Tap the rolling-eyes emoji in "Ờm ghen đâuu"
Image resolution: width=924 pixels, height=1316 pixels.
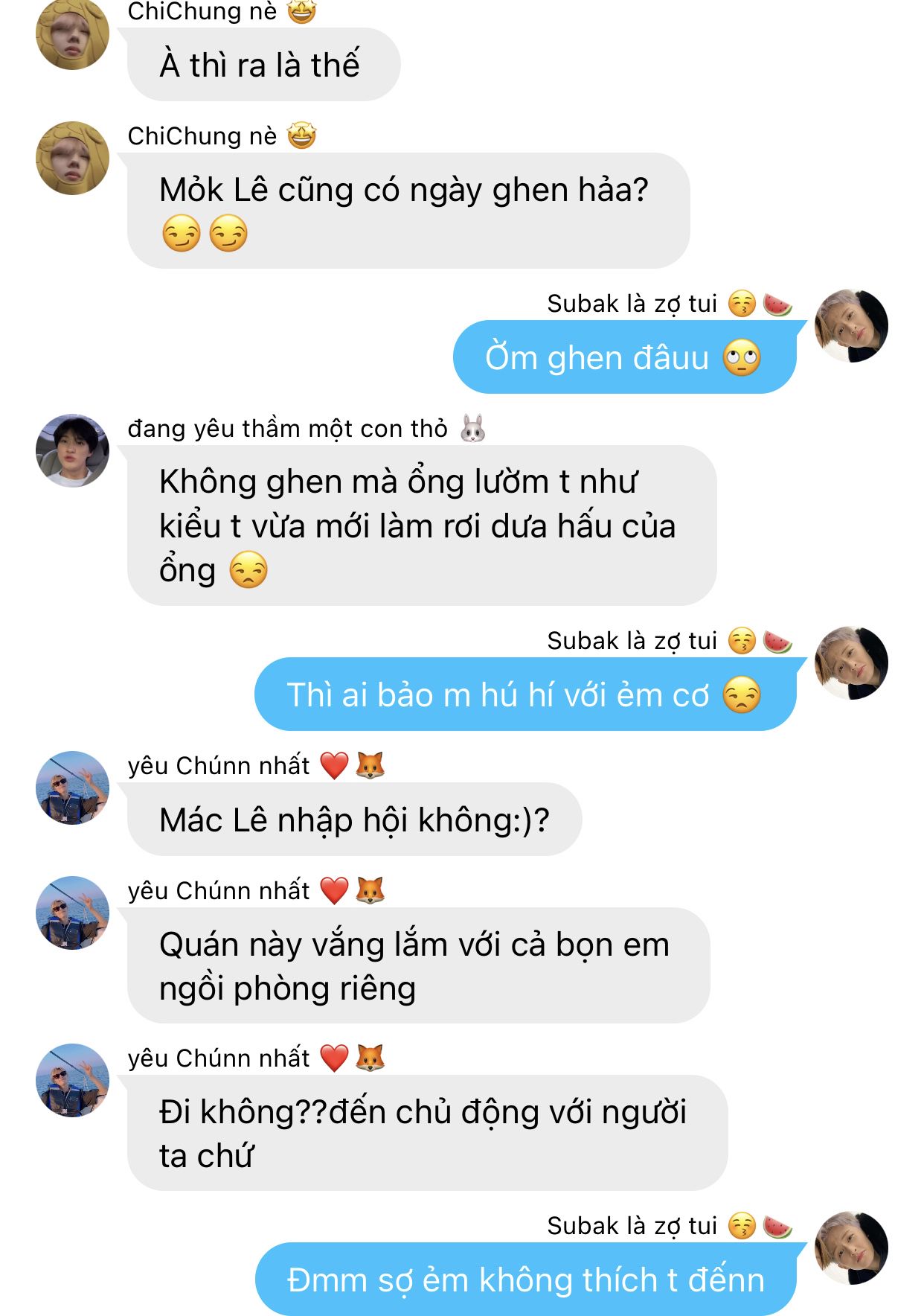point(742,358)
